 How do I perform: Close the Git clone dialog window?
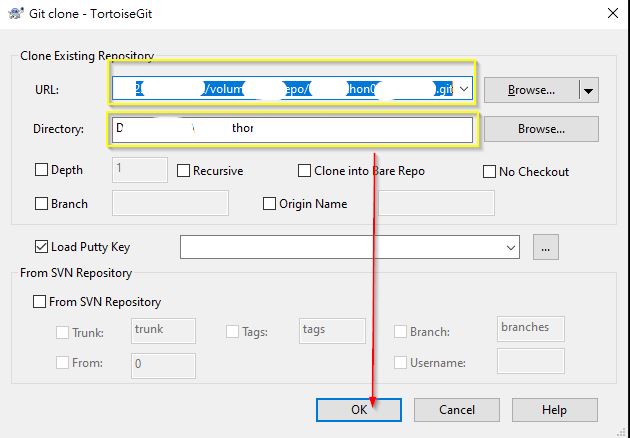pos(613,13)
